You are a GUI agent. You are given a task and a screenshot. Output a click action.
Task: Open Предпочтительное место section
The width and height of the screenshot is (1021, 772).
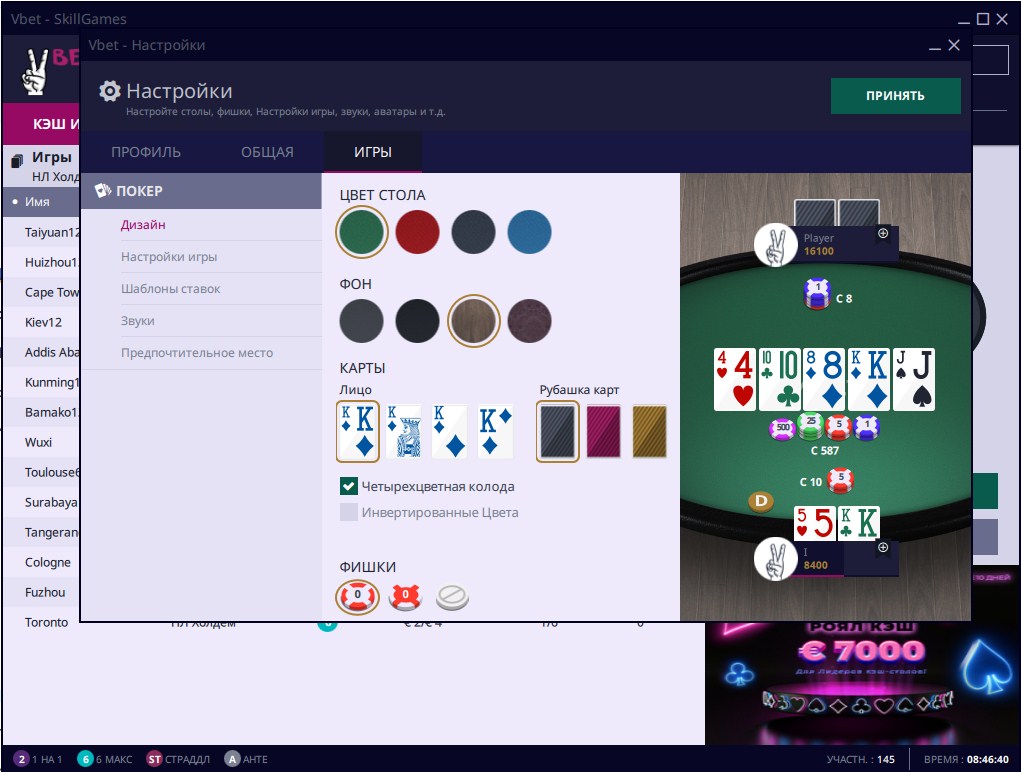coord(197,353)
